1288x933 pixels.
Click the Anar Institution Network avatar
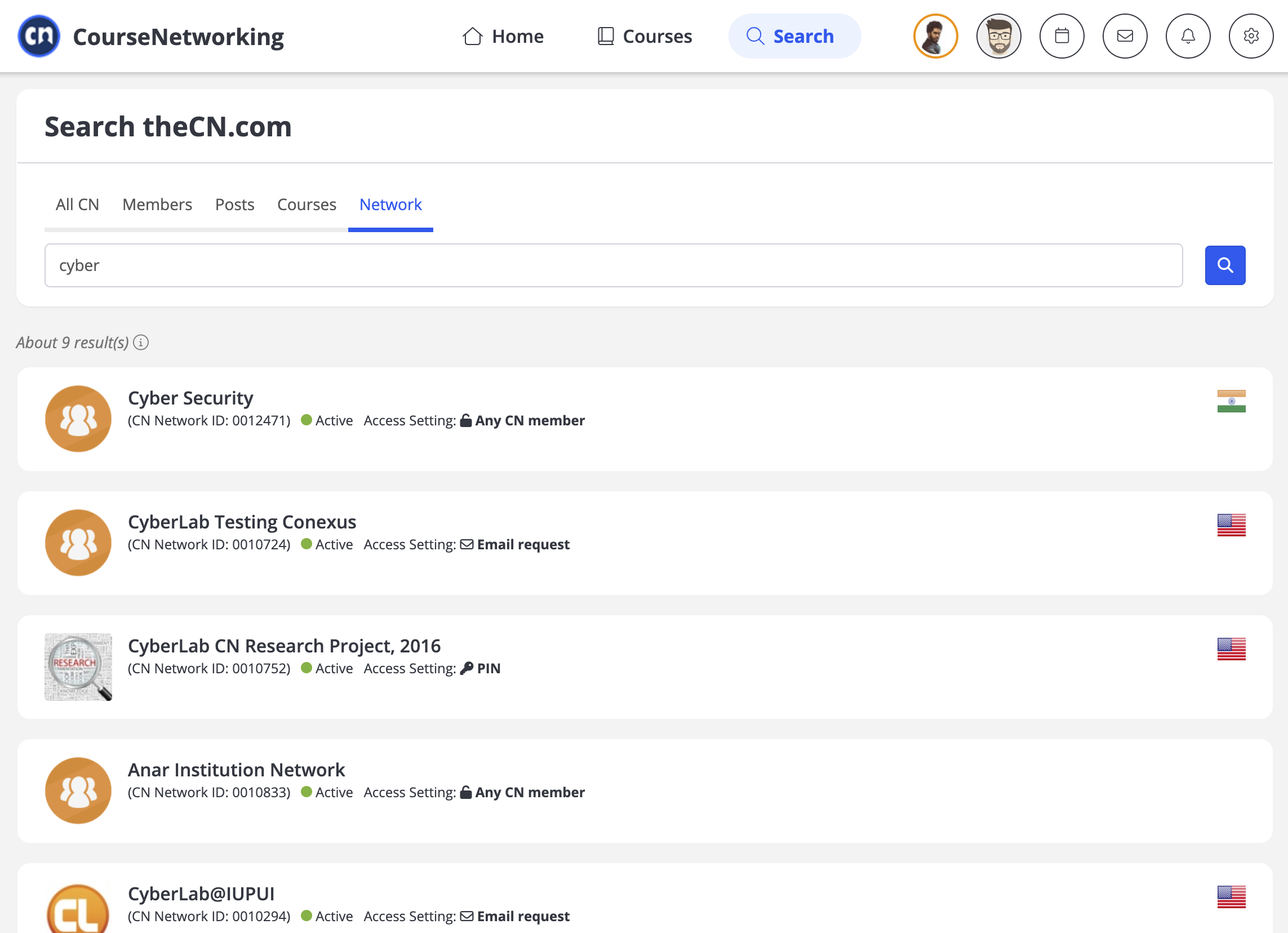[x=78, y=790]
